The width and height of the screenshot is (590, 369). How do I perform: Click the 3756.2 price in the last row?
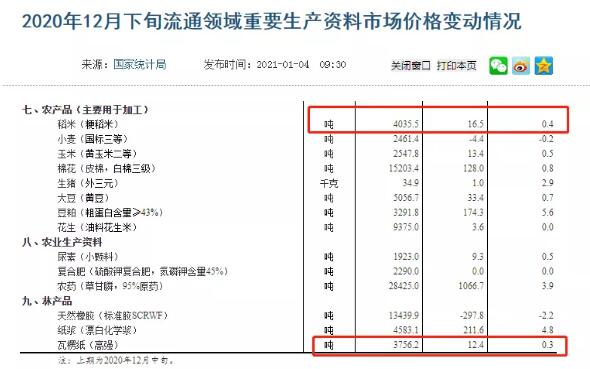click(x=406, y=345)
